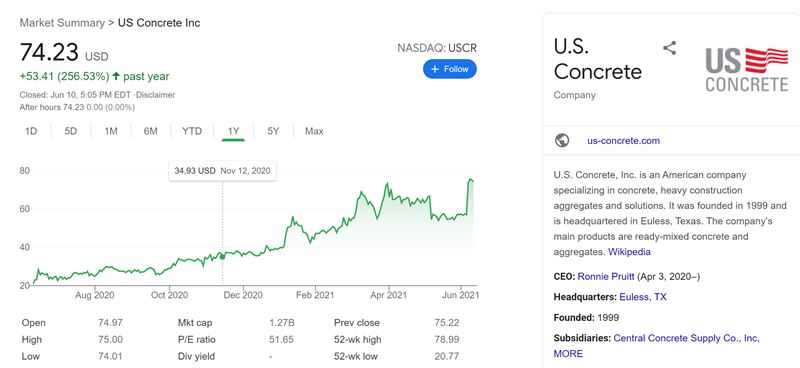Click the share icon beside U.S. Concrete
The height and width of the screenshot is (368, 800).
(x=669, y=48)
